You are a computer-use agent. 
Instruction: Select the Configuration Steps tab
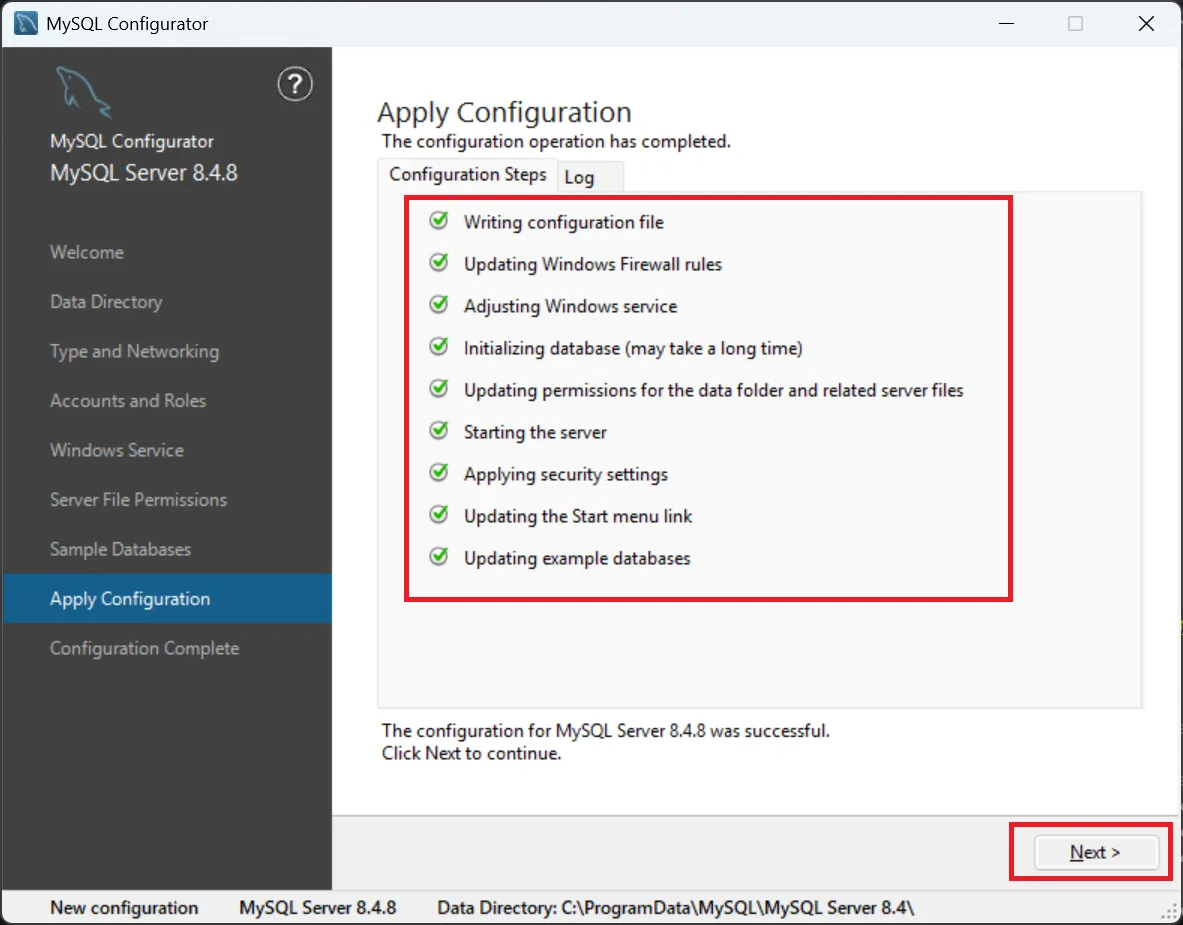(467, 174)
